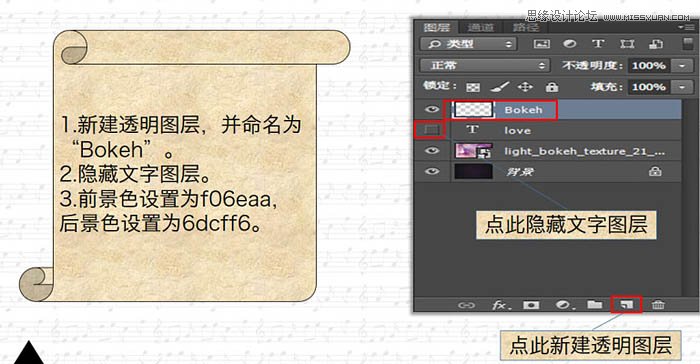The height and width of the screenshot is (364, 700).
Task: Lock transparent pixels icon
Action: point(473,87)
